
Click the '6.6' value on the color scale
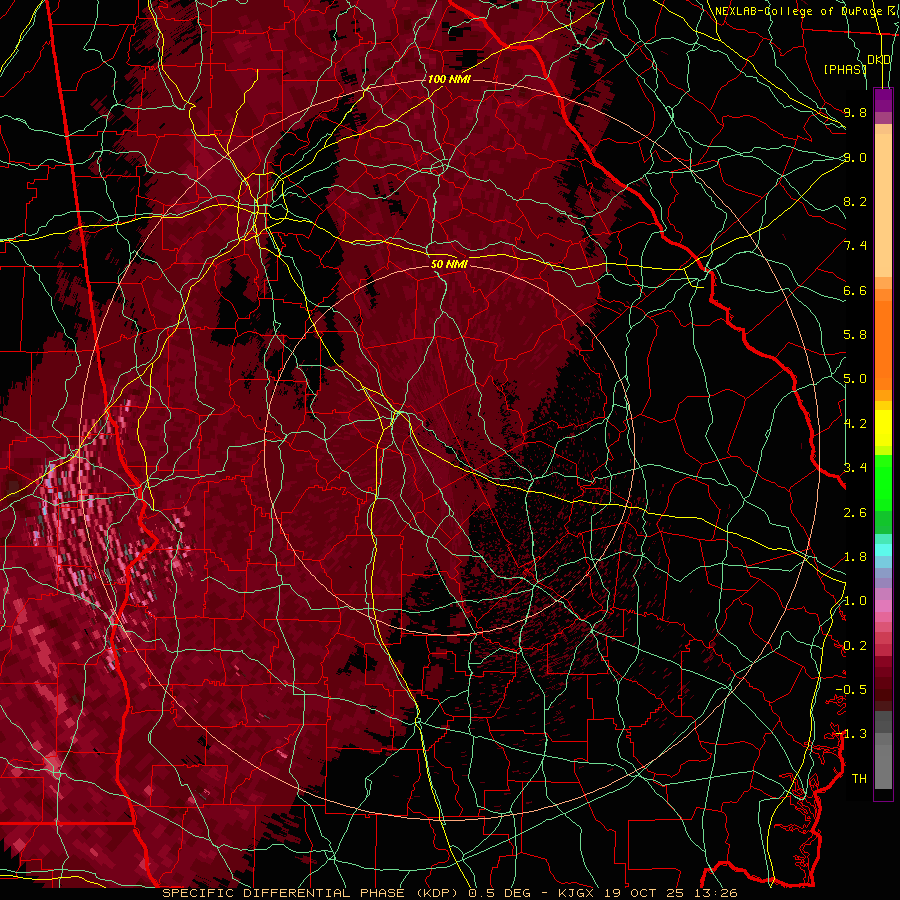tap(855, 290)
